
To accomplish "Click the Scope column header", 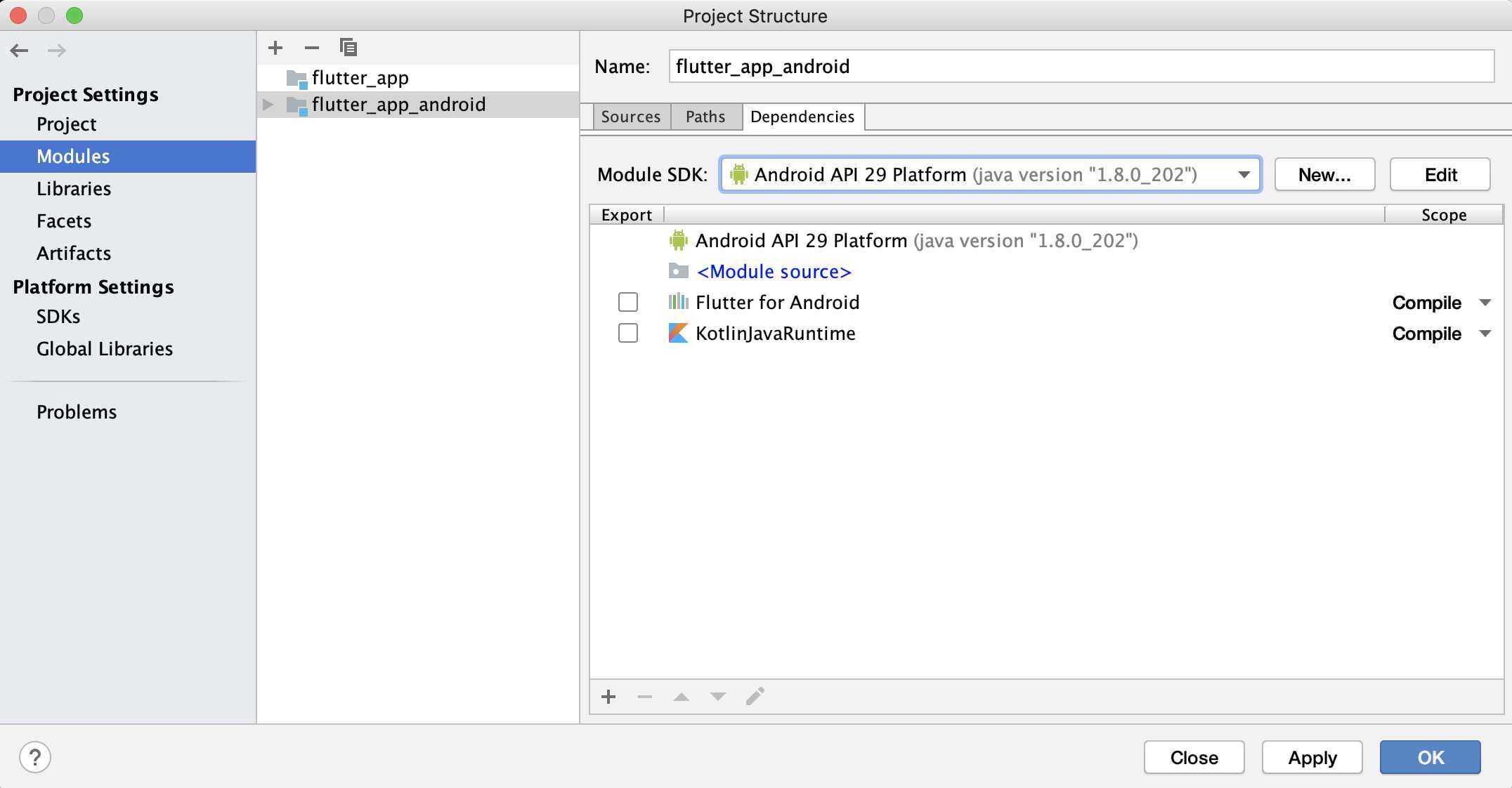I will pyautogui.click(x=1444, y=215).
